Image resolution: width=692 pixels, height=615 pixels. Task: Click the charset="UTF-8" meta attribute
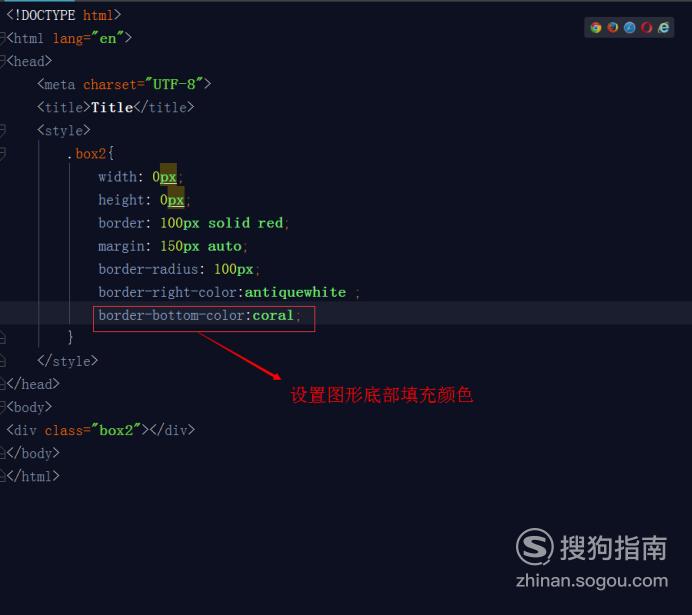pyautogui.click(x=143, y=84)
